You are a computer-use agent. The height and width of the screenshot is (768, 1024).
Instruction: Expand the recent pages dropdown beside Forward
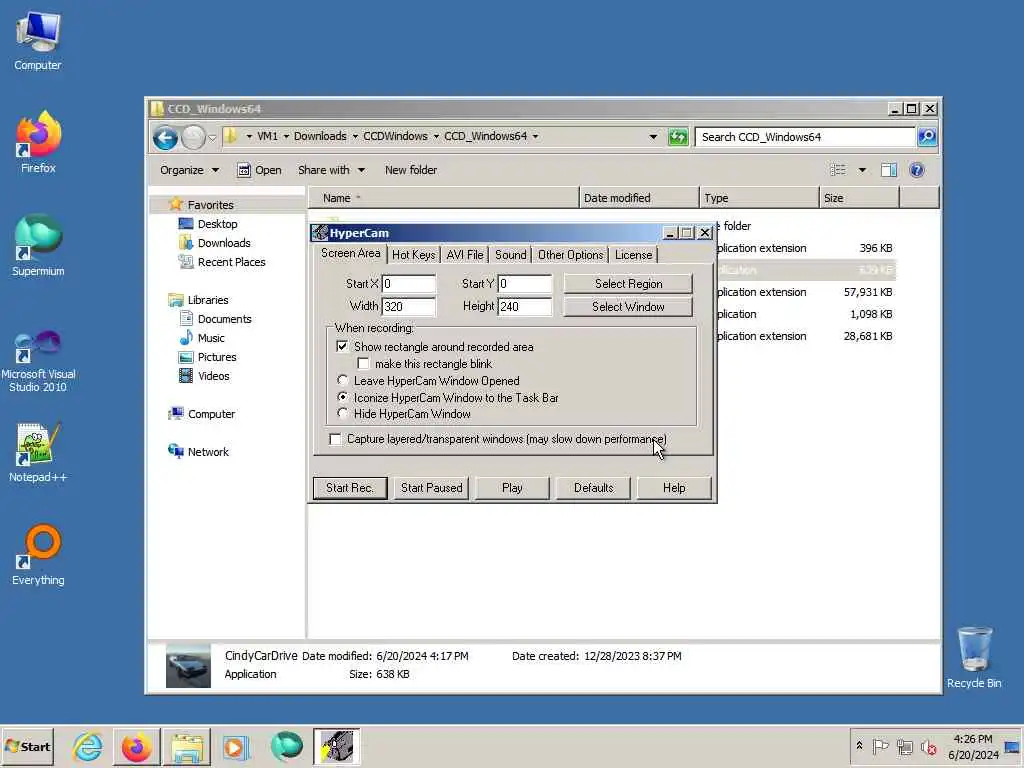[212, 138]
